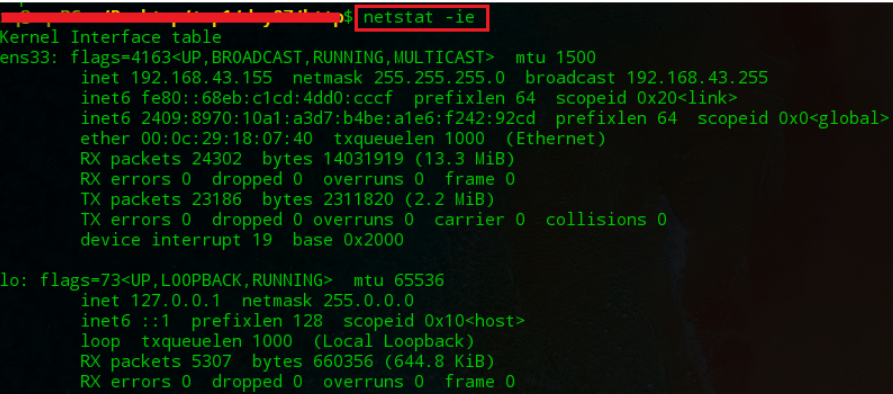Click the "ens33:" interface name
Screen dimensions: 893x394
30,58
